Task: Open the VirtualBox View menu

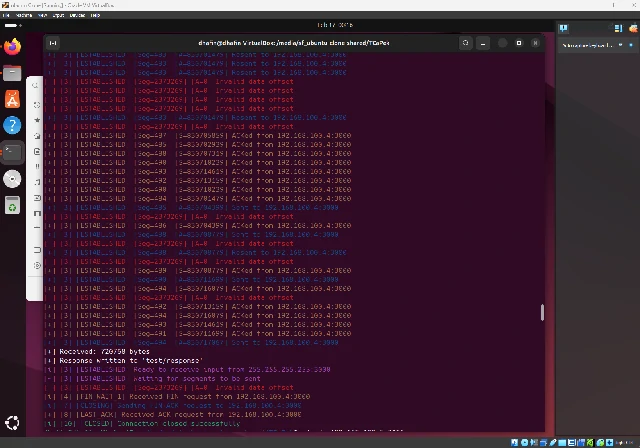Action: (42, 15)
